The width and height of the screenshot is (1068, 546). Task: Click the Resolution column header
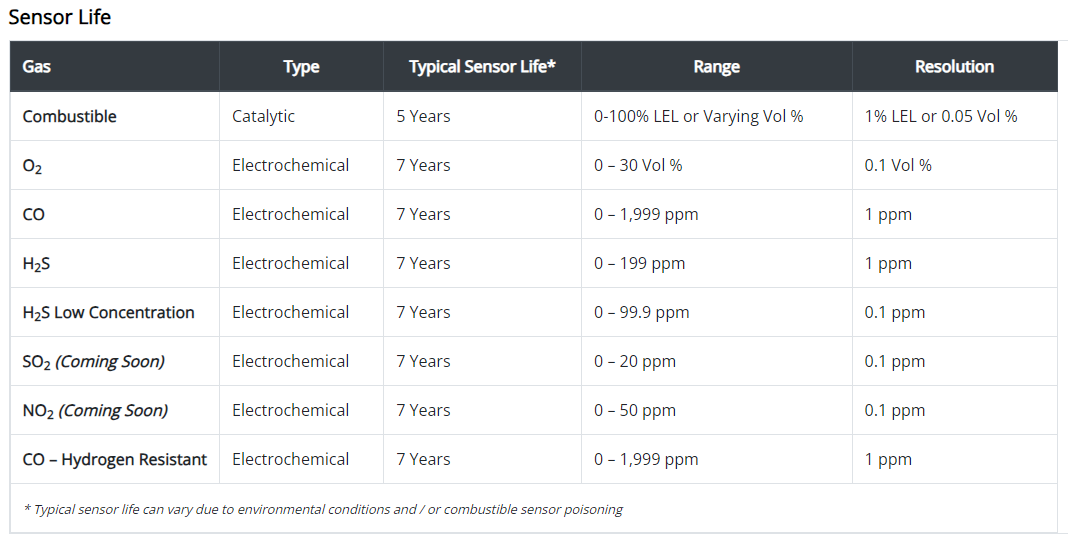point(954,67)
